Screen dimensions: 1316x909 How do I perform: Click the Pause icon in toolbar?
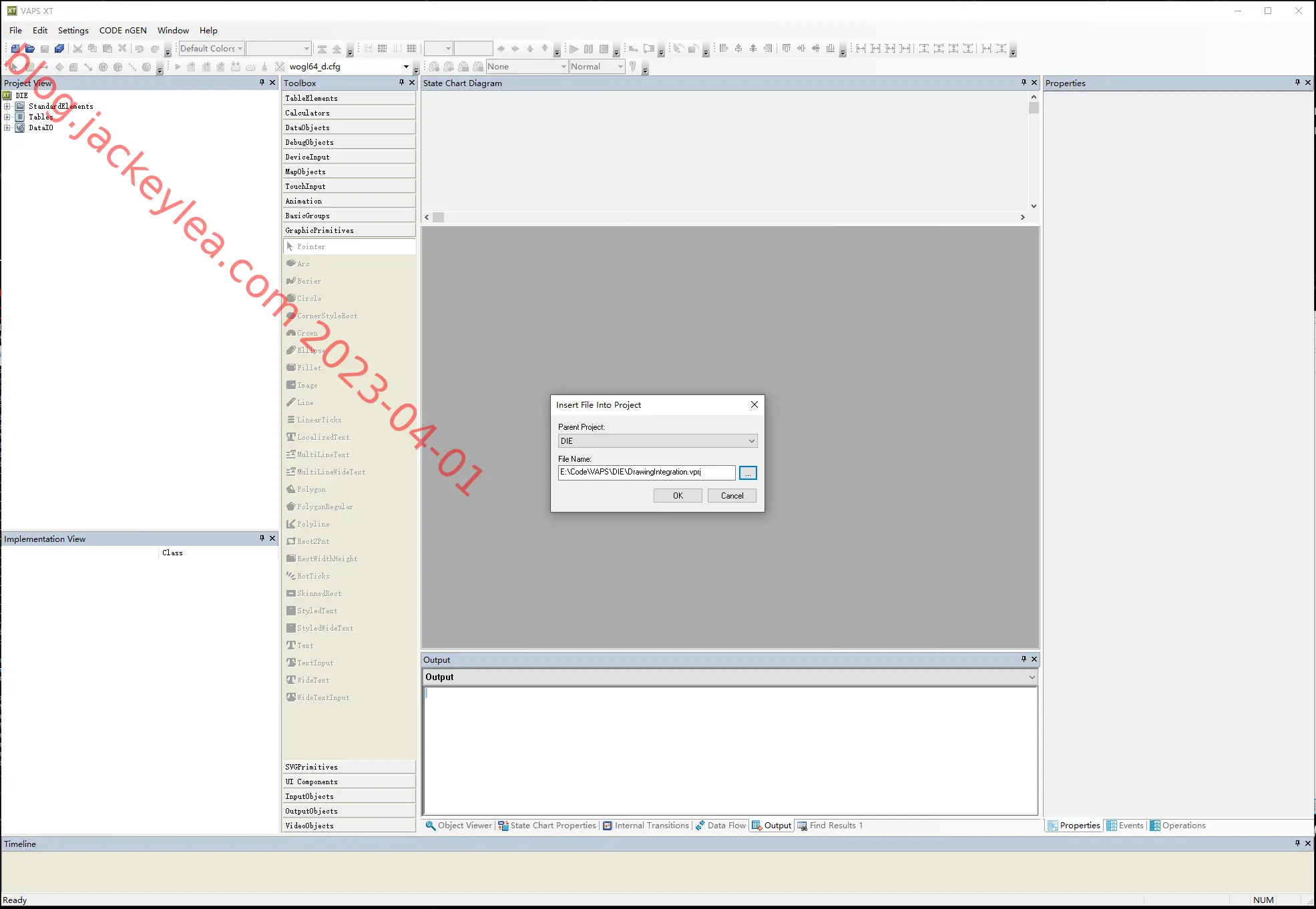tap(588, 49)
